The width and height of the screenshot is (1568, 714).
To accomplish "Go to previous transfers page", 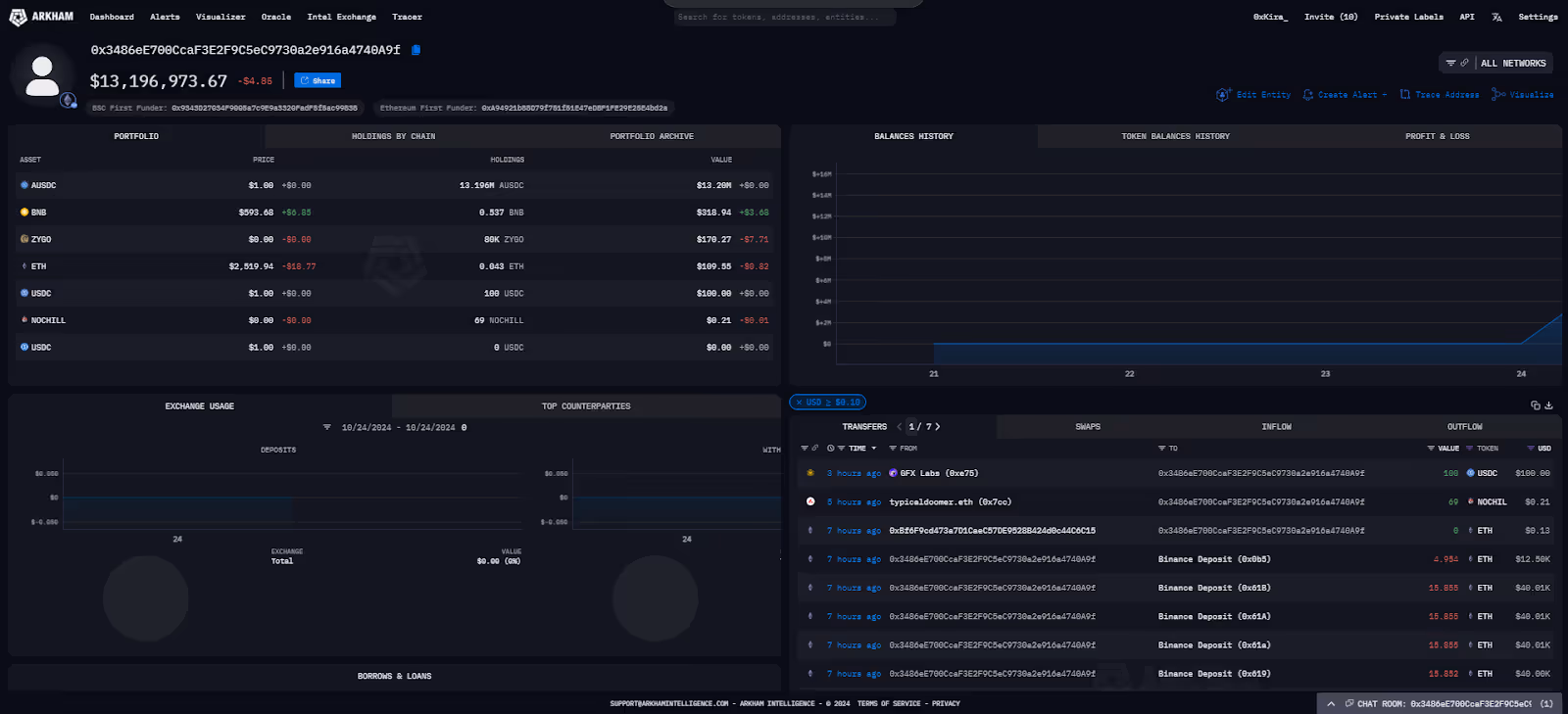I will [900, 427].
